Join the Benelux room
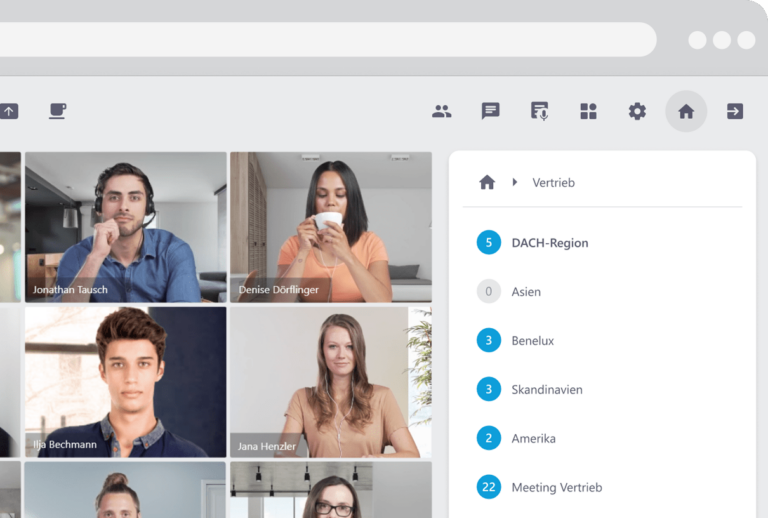The height and width of the screenshot is (518, 768). click(532, 341)
